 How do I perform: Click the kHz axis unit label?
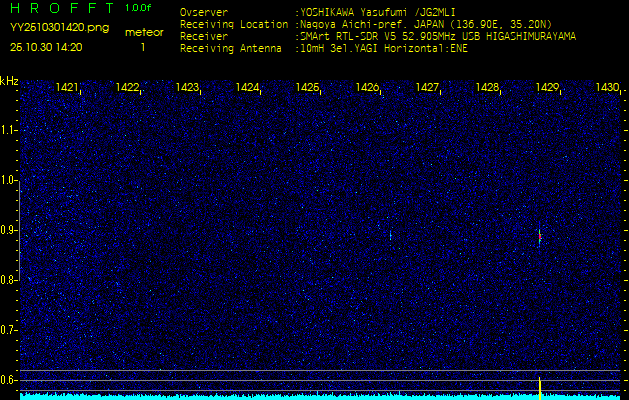(x=9, y=81)
